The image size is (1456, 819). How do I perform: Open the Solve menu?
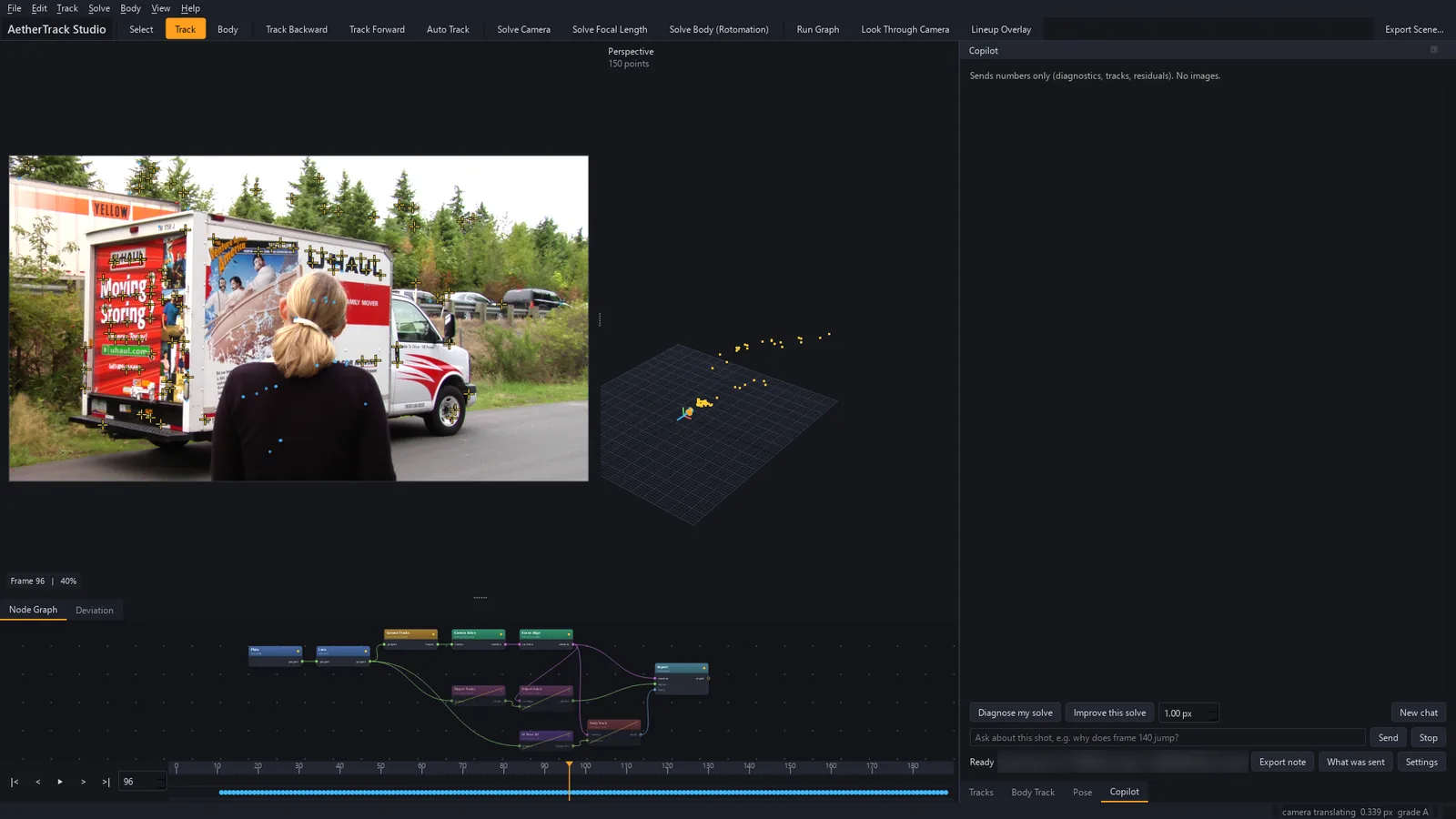[99, 8]
